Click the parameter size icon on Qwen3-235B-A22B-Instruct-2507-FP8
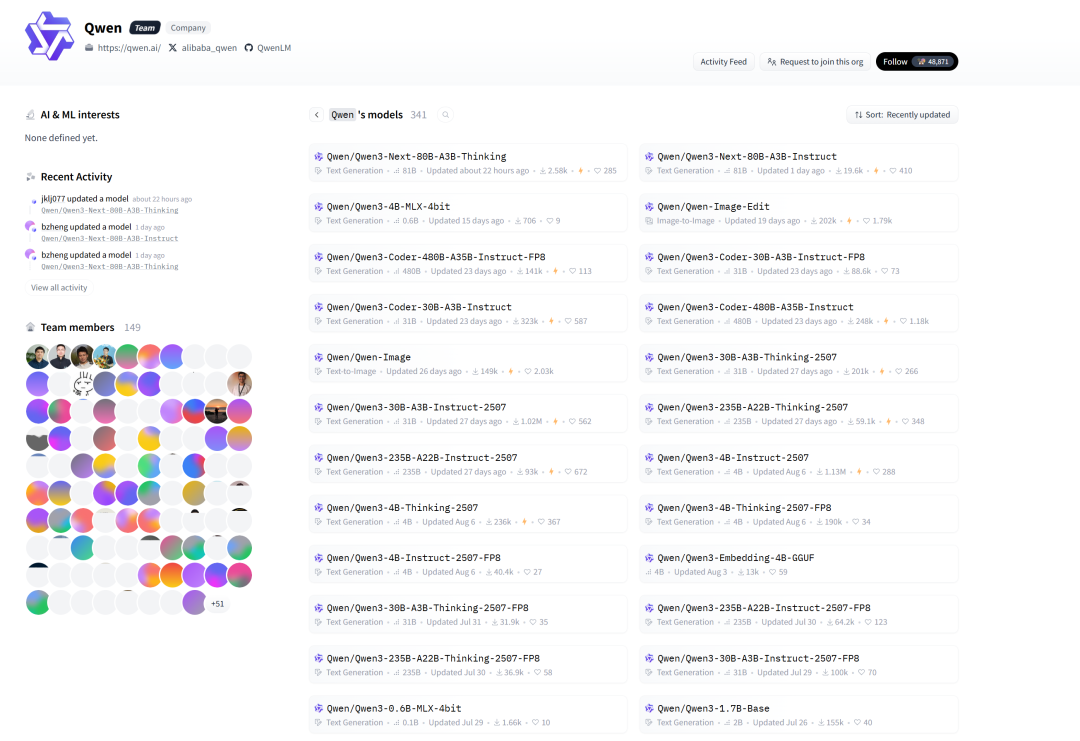 pos(727,622)
